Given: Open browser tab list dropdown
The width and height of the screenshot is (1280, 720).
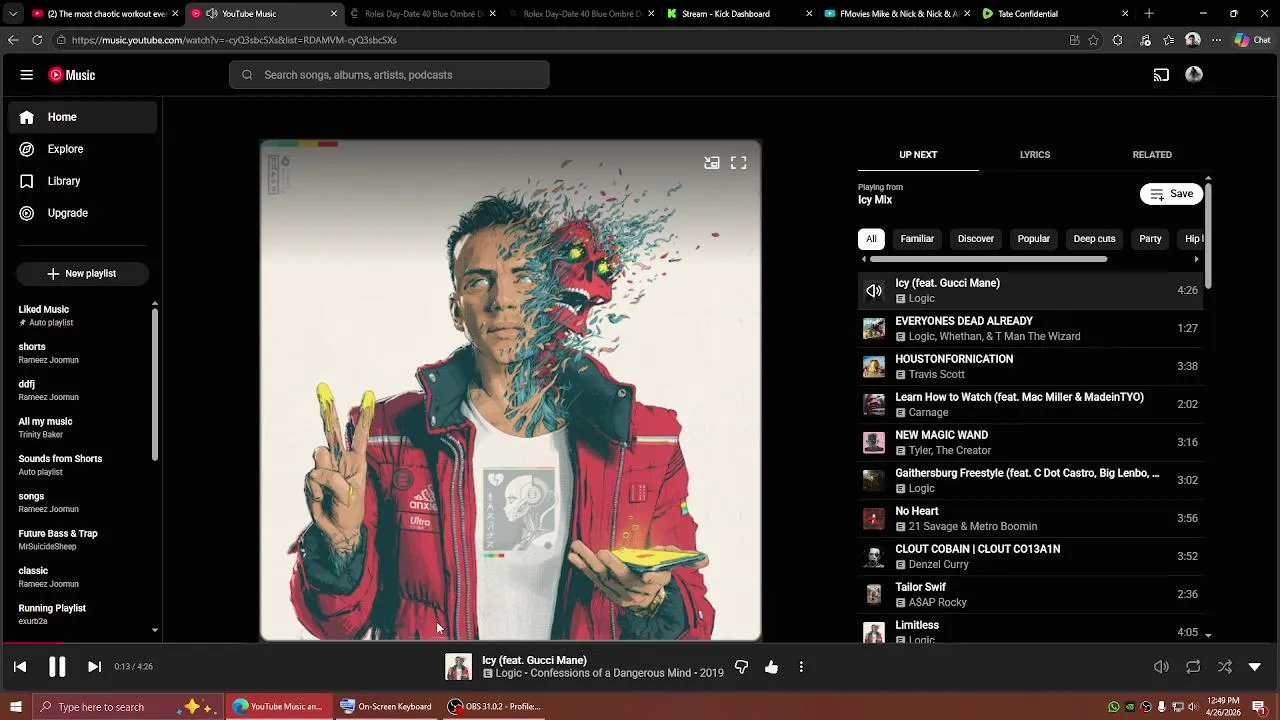Looking at the screenshot, I should click(x=13, y=14).
